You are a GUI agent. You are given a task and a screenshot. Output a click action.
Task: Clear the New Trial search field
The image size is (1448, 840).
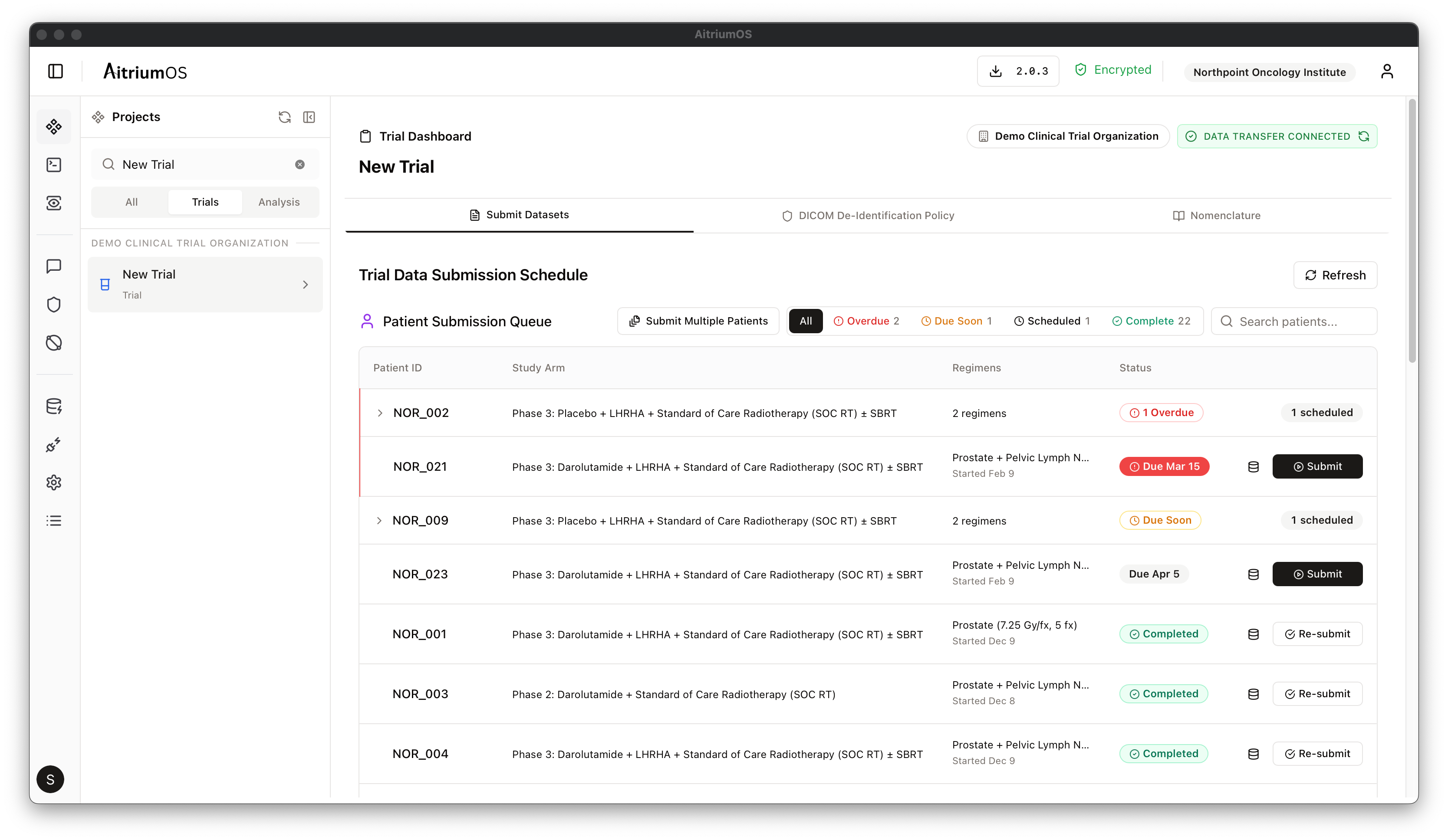(300, 165)
